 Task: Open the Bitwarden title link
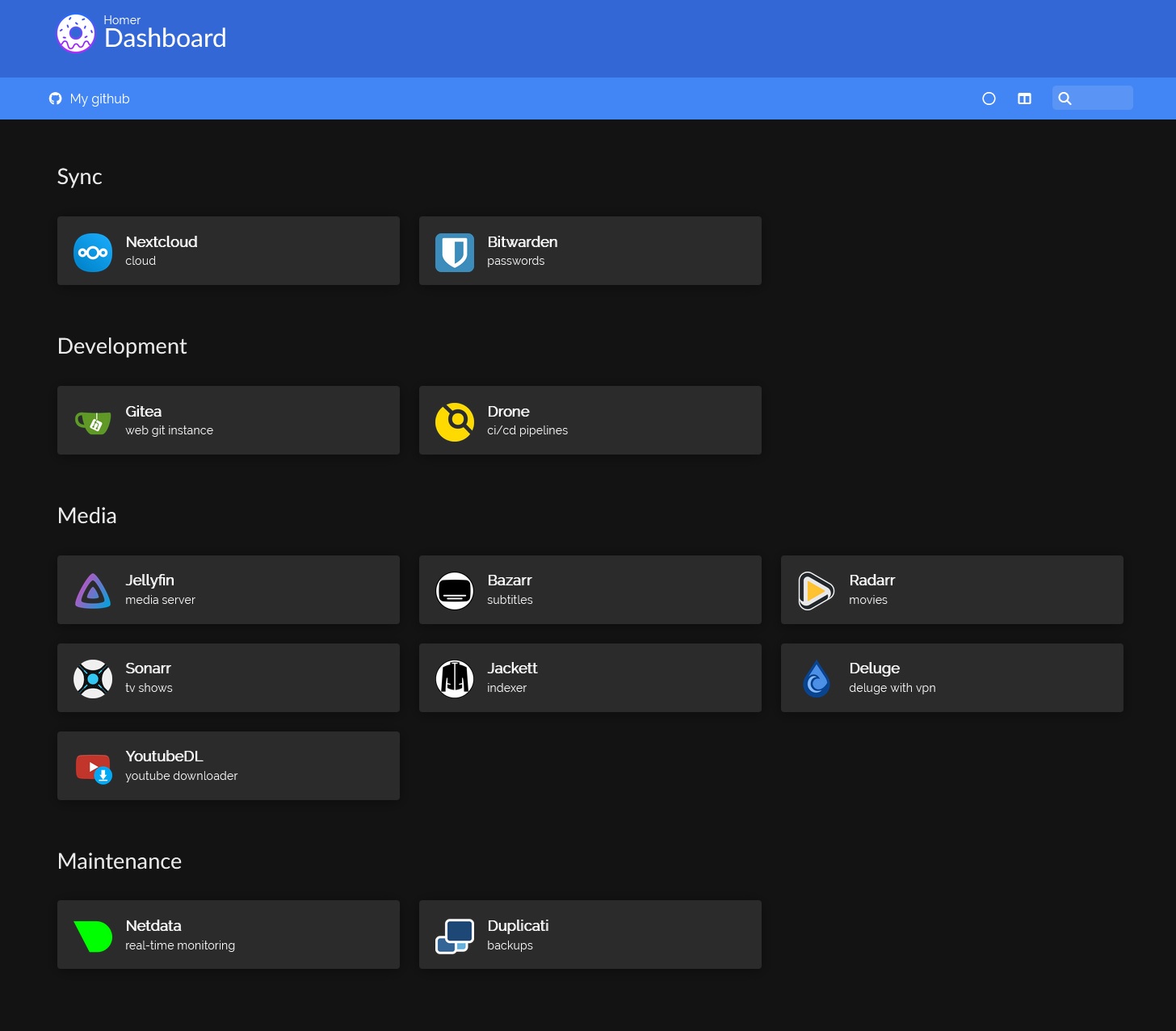pos(523,241)
